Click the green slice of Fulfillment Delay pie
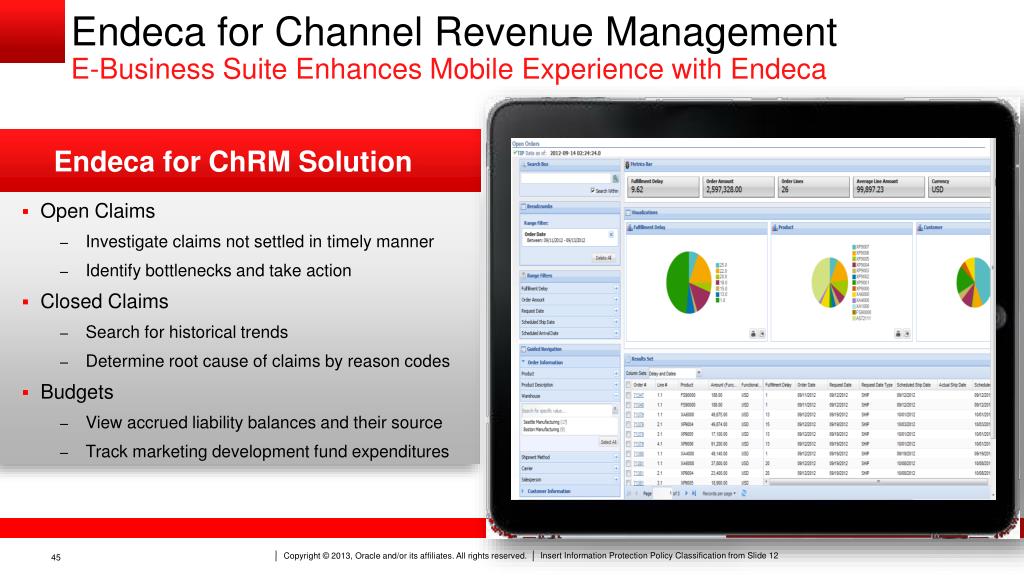The height and width of the screenshot is (576, 1024). tap(677, 284)
